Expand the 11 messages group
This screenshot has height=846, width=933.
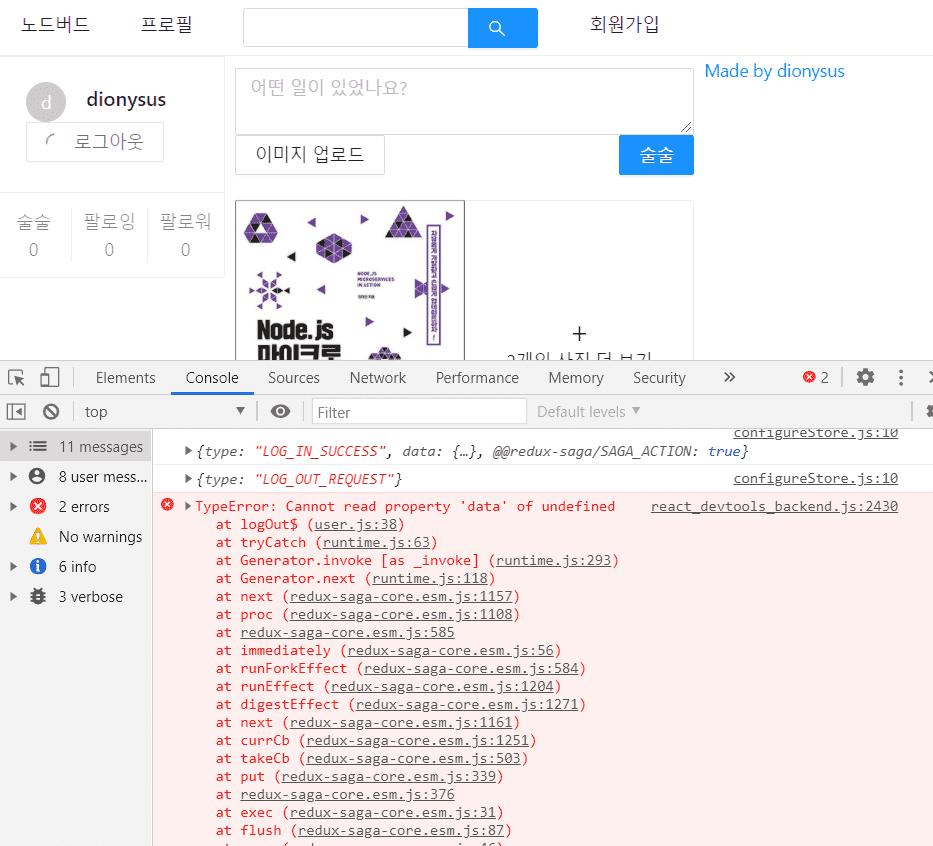pyautogui.click(x=13, y=446)
